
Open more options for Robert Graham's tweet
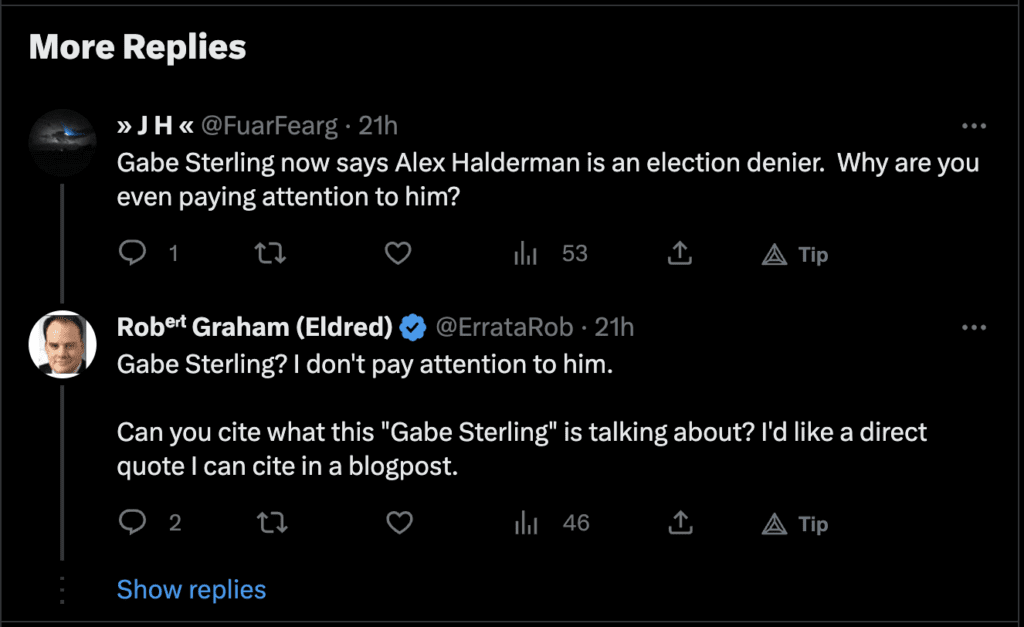(x=974, y=327)
